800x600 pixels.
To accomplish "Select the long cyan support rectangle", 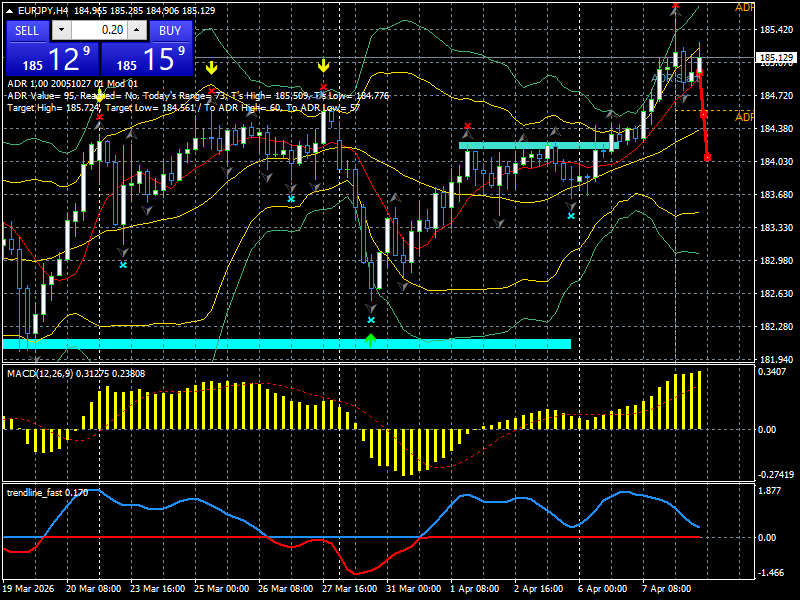I will pyautogui.click(x=287, y=344).
